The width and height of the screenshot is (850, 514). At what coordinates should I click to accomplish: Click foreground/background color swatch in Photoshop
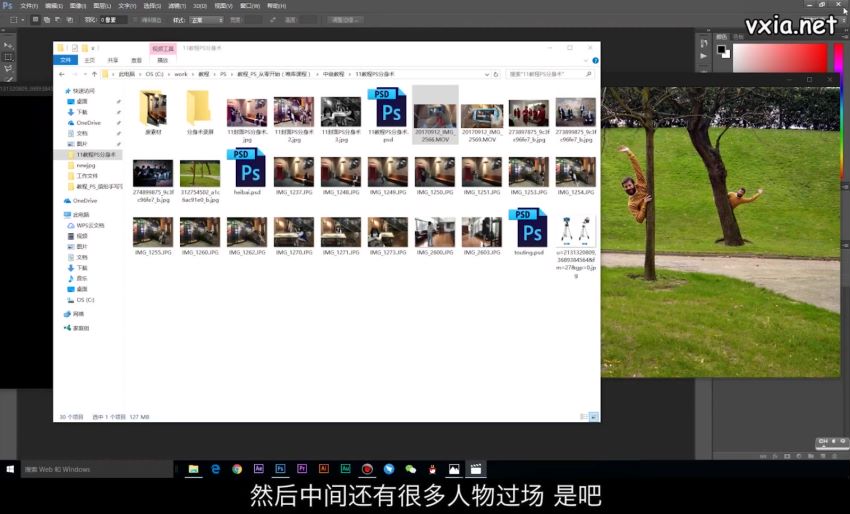[723, 52]
